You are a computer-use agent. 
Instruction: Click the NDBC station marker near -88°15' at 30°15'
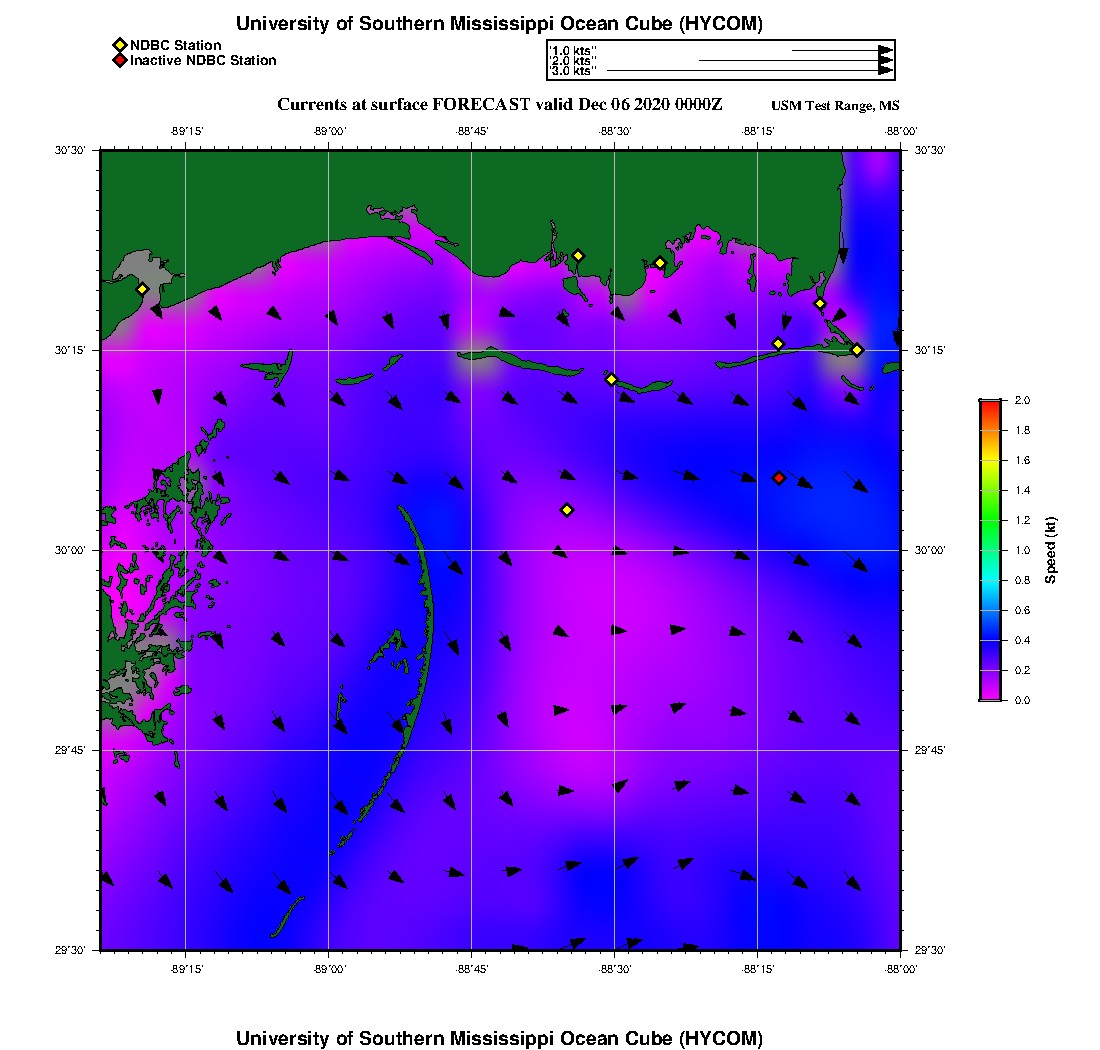778,344
